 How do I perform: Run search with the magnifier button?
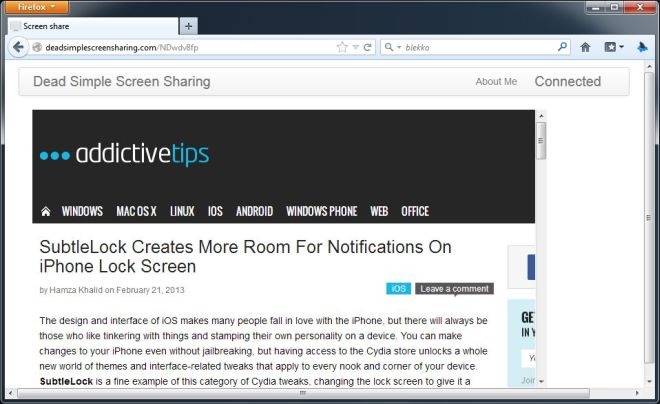pyautogui.click(x=562, y=47)
